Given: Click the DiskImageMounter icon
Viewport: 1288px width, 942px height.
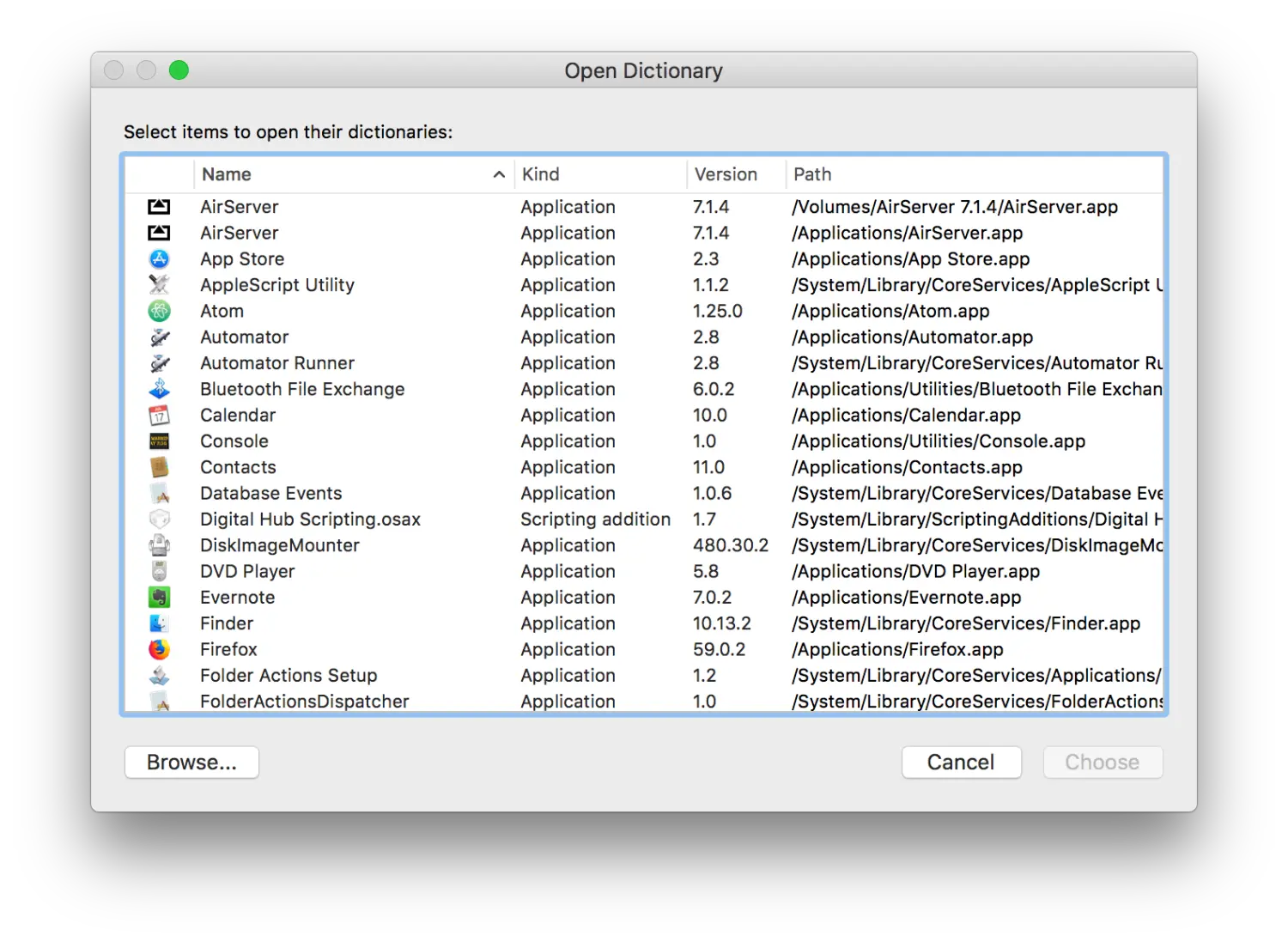Looking at the screenshot, I should coord(159,545).
